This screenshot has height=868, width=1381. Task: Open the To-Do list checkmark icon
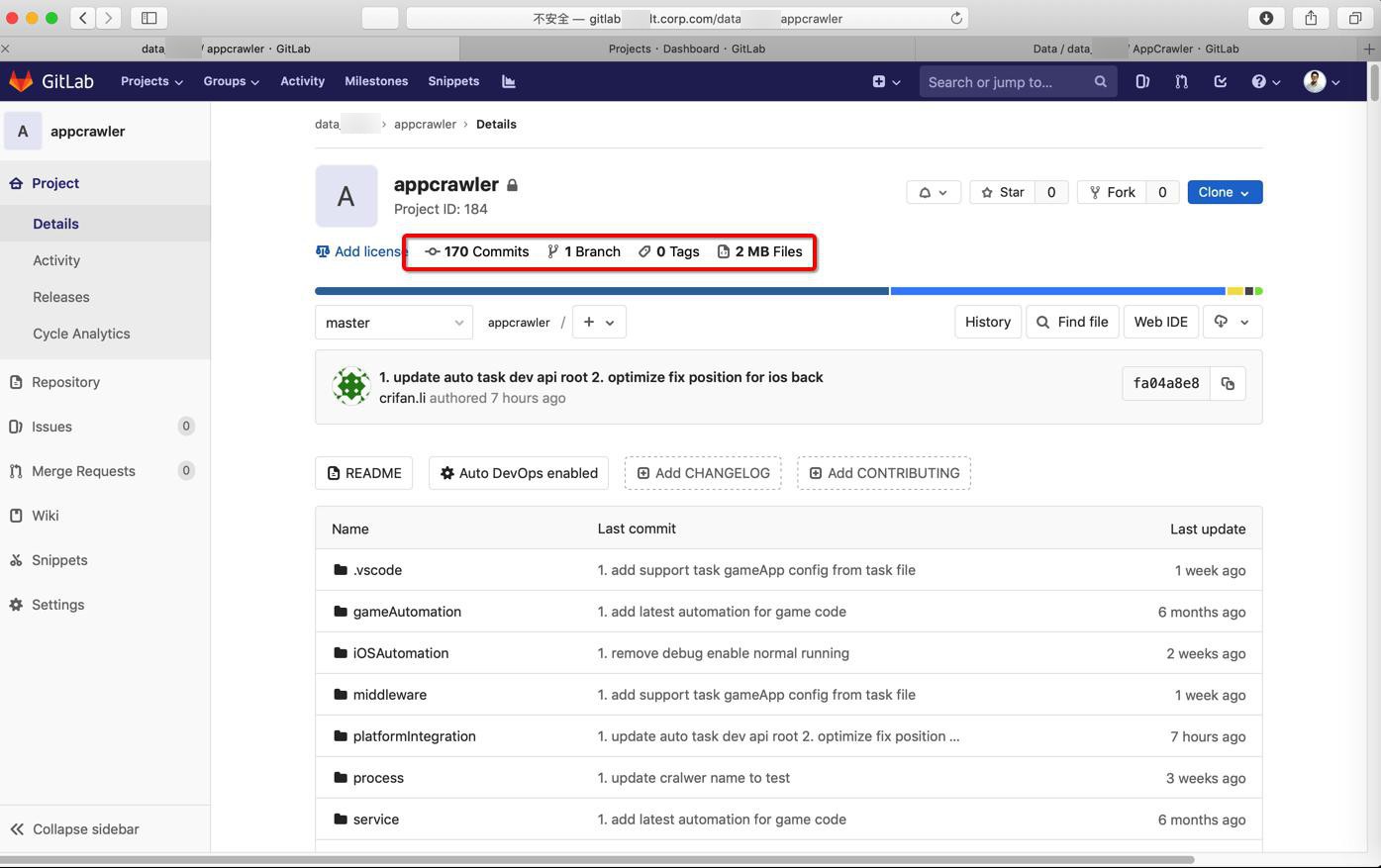[1220, 82]
